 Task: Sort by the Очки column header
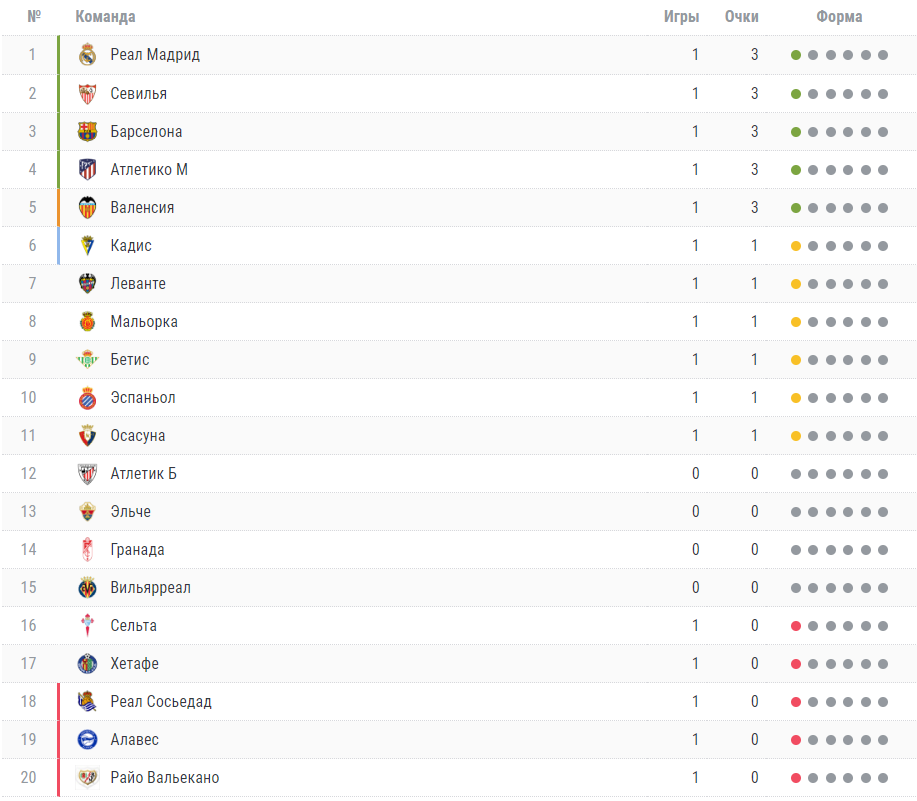coord(742,16)
